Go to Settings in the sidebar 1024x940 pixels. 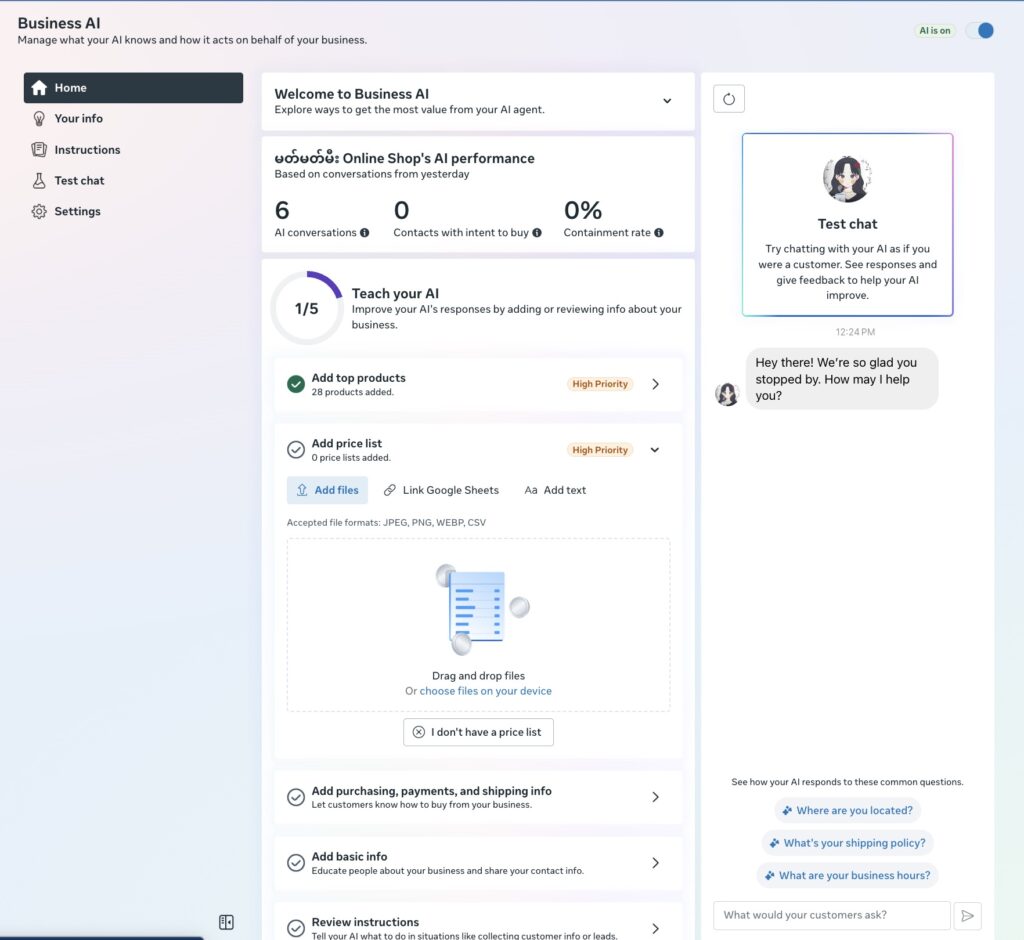click(x=77, y=212)
